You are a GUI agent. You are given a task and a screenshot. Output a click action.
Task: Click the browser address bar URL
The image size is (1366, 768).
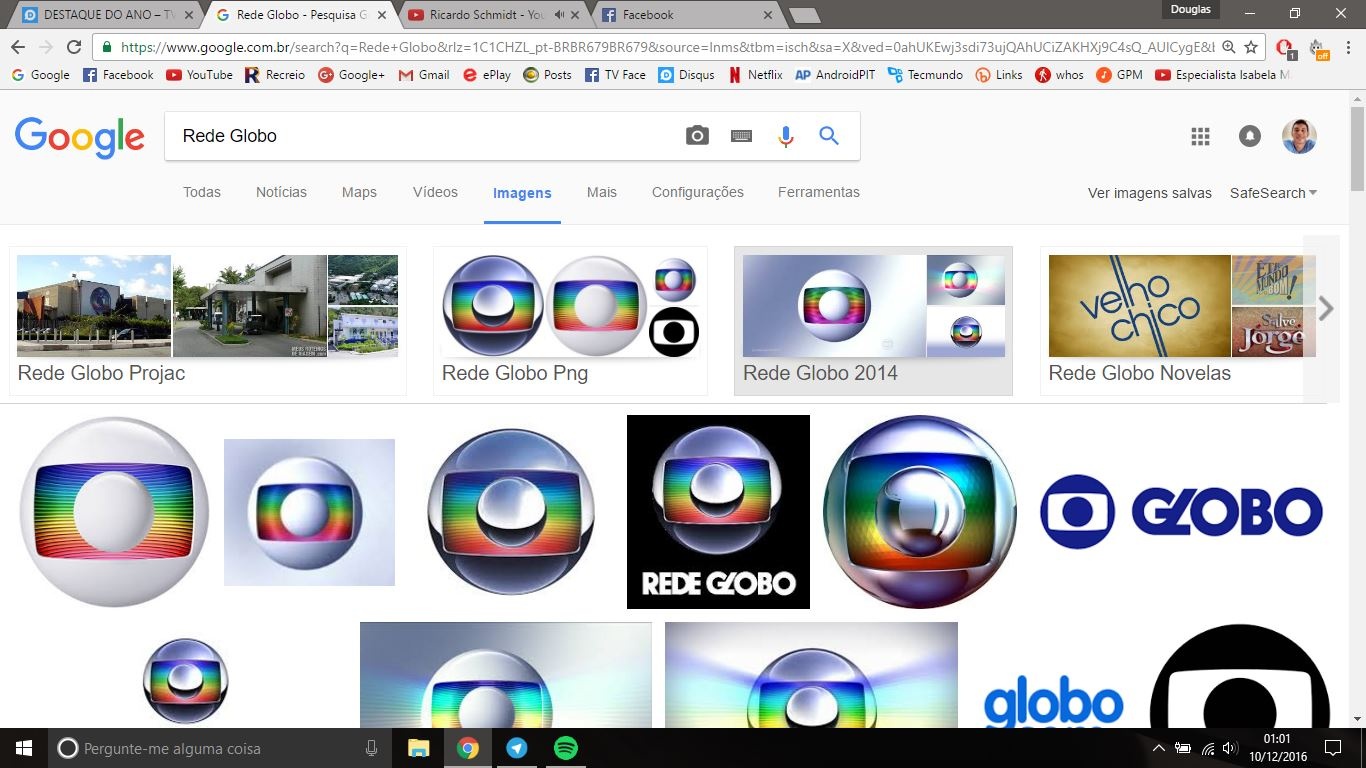pos(665,47)
